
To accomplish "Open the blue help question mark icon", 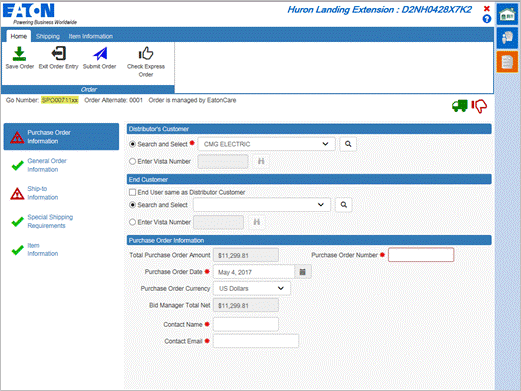I will (487, 19).
